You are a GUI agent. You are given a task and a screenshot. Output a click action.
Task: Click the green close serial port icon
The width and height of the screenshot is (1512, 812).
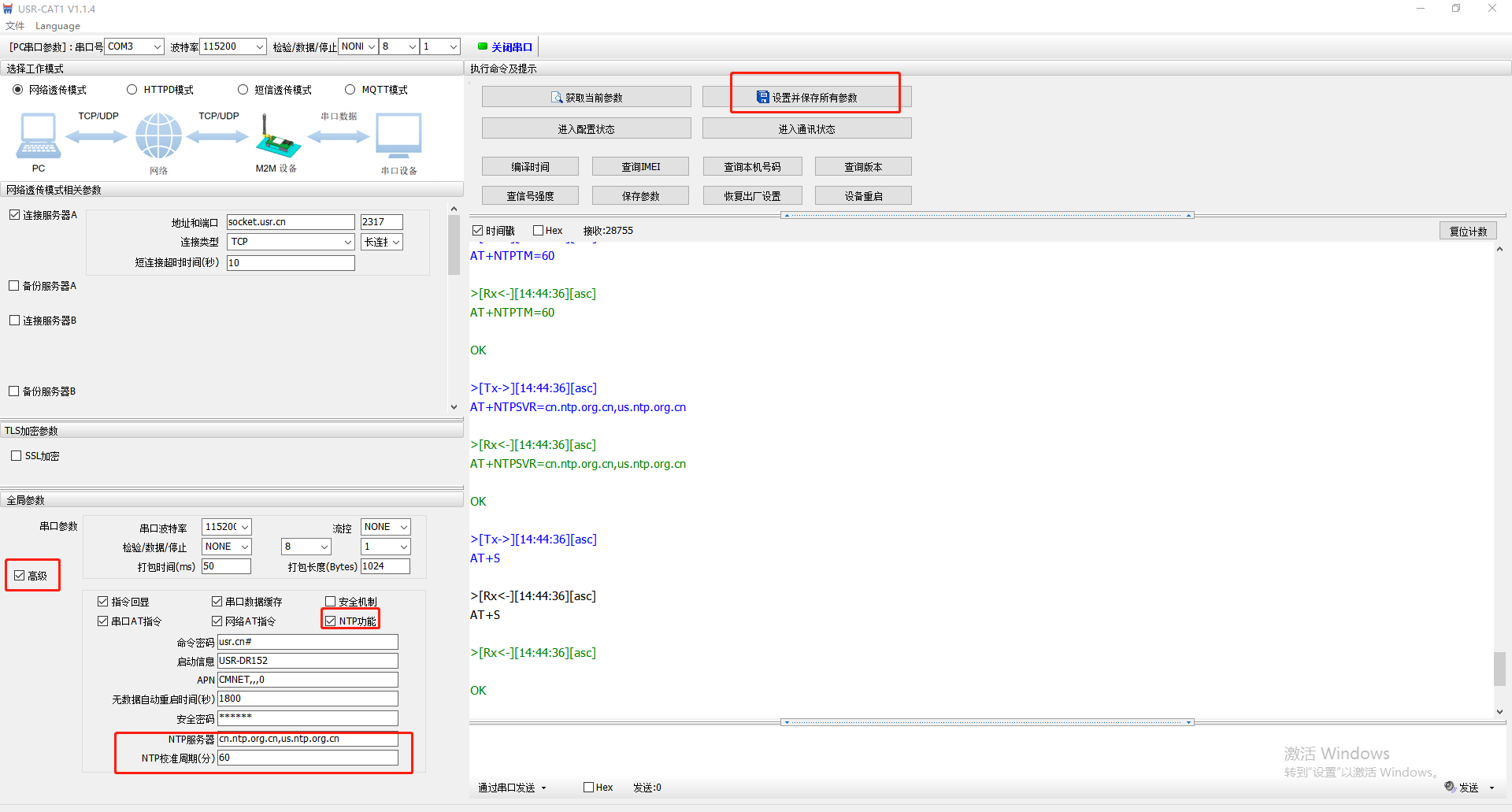[x=483, y=46]
